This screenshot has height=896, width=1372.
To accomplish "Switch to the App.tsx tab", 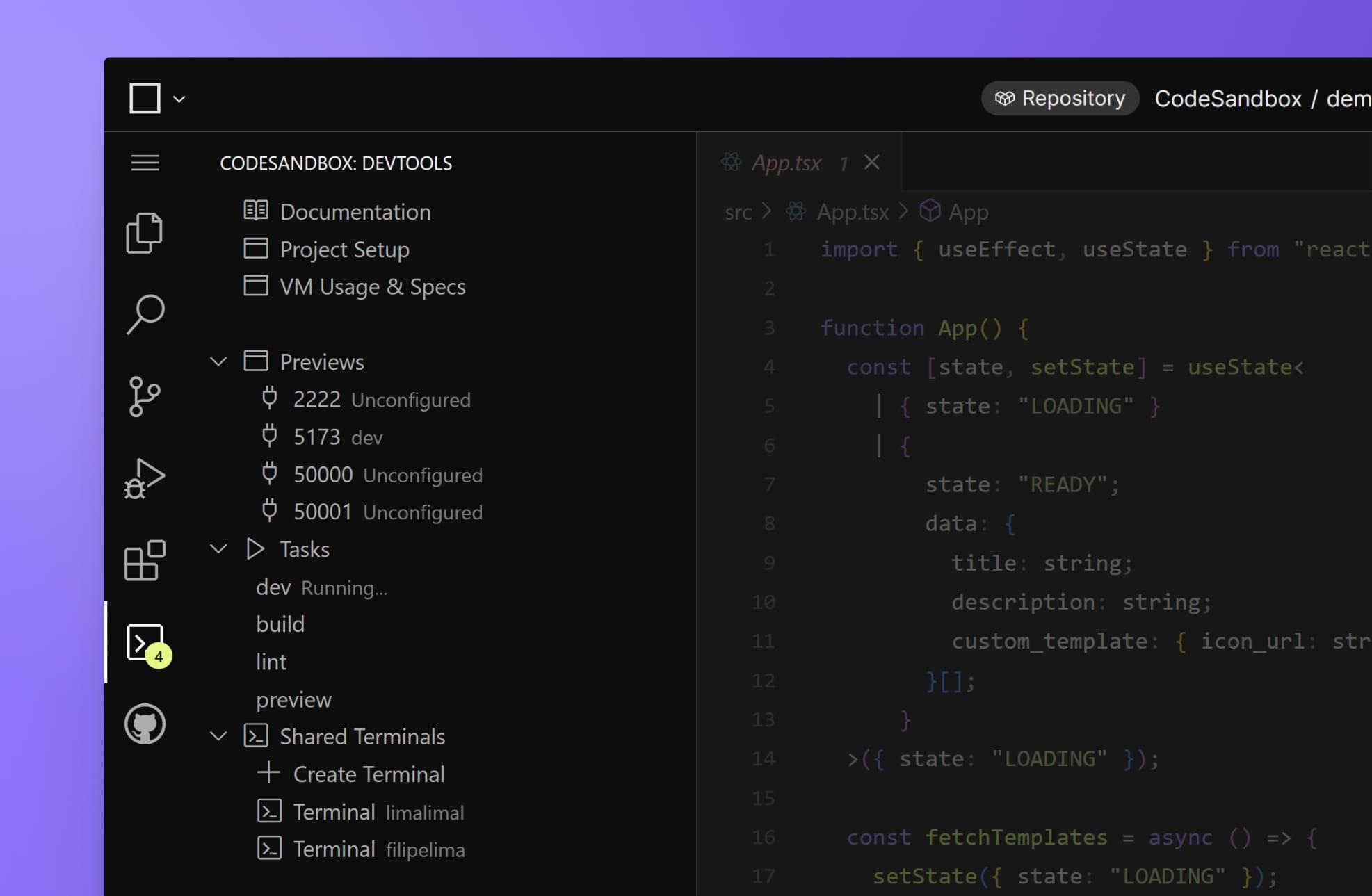I will coord(786,162).
